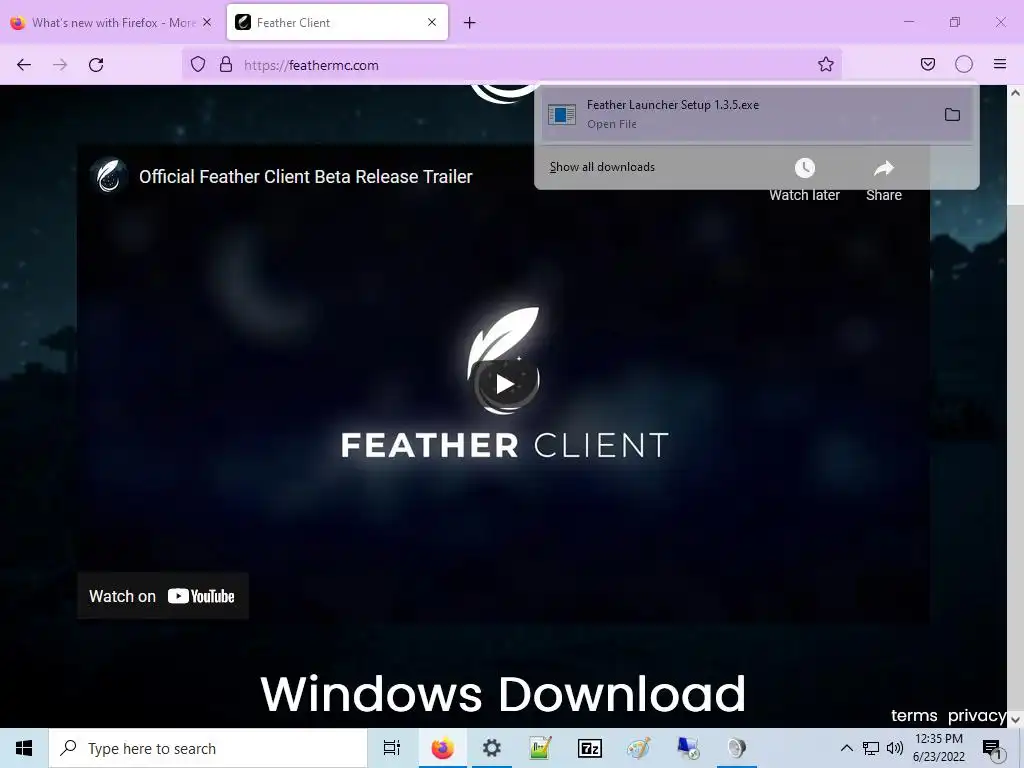The height and width of the screenshot is (768, 1024).
Task: Click the remote desktop taskbar icon
Action: click(x=688, y=748)
